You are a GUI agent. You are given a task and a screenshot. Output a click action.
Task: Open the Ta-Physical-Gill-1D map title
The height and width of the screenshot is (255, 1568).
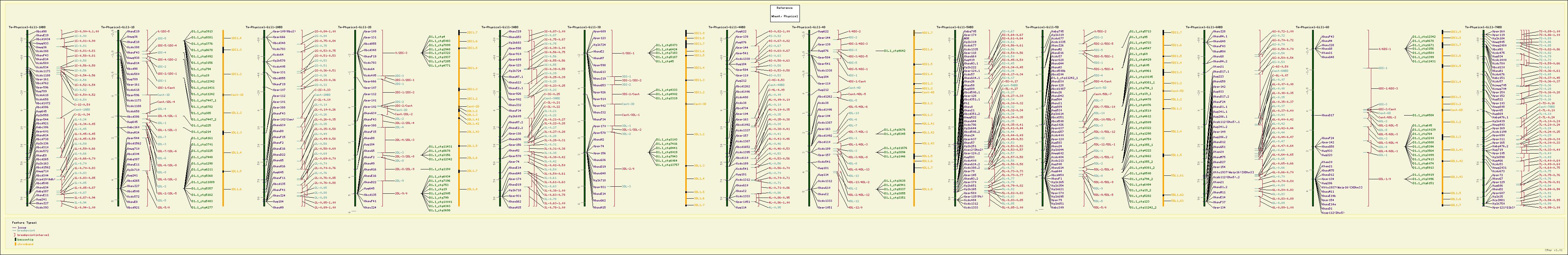click(118, 27)
